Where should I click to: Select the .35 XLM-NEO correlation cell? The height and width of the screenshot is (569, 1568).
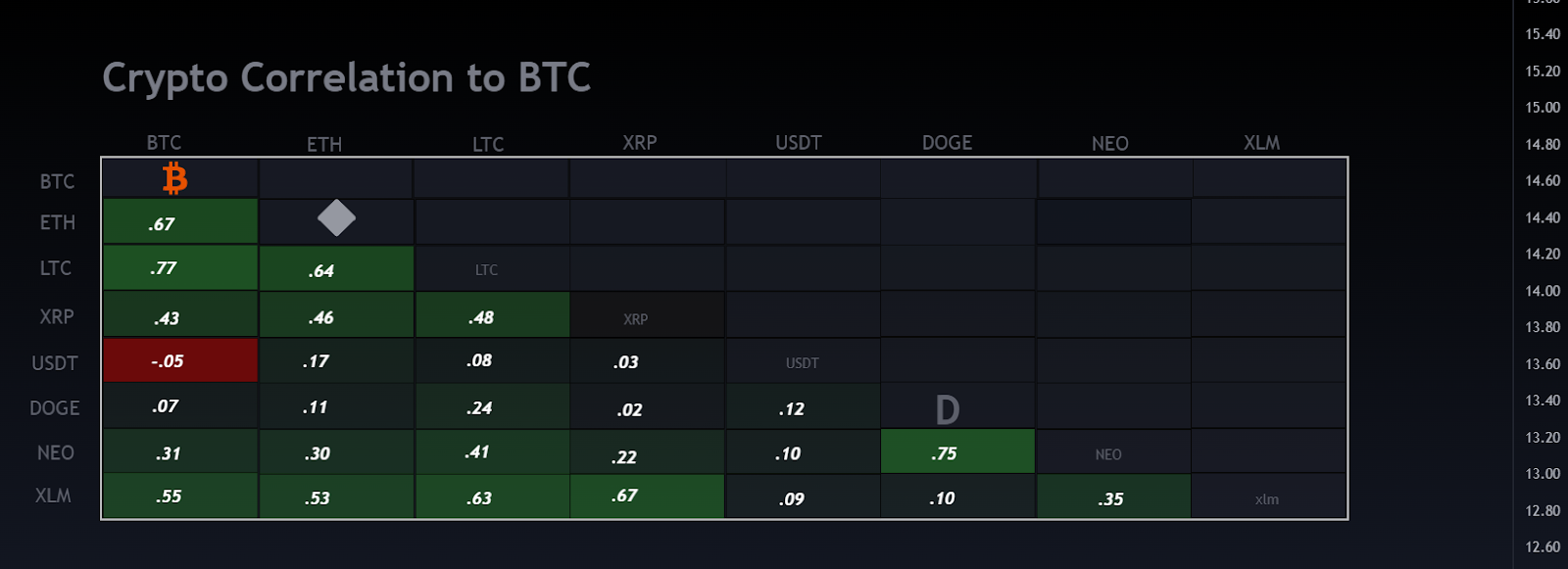1113,497
